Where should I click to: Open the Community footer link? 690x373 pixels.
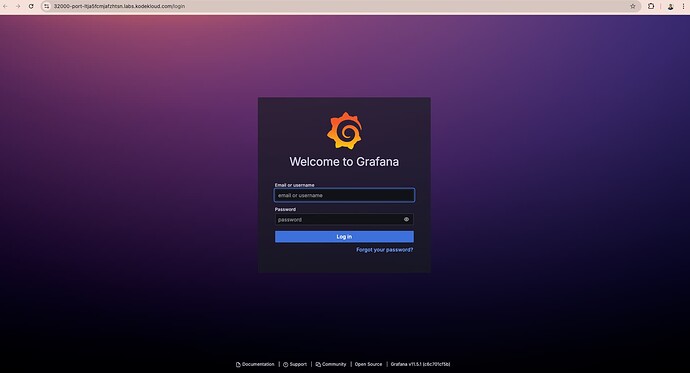[x=331, y=364]
